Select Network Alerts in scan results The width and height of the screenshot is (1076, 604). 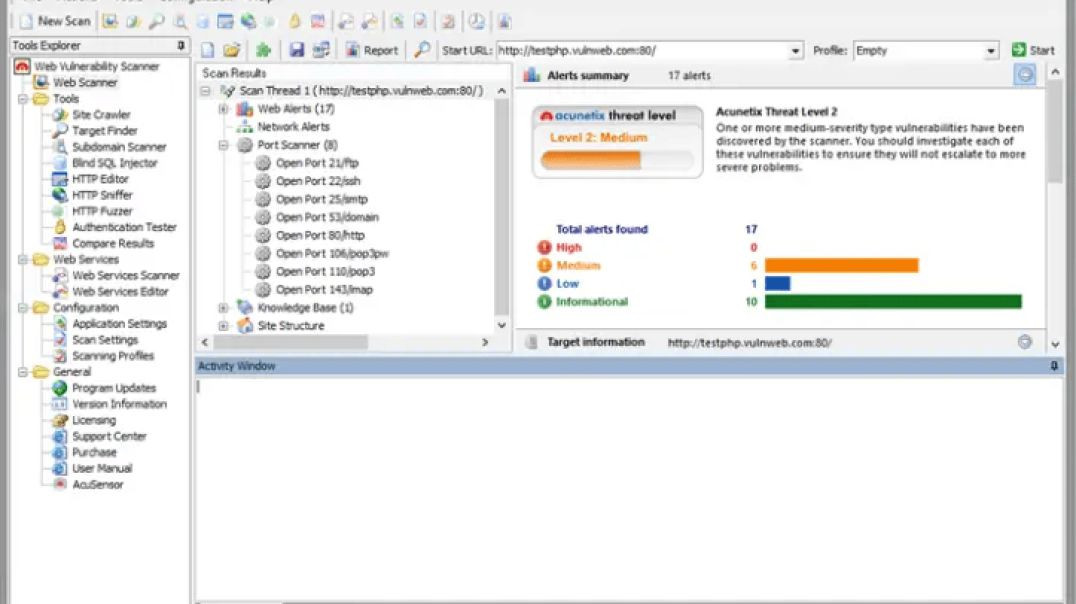(293, 127)
